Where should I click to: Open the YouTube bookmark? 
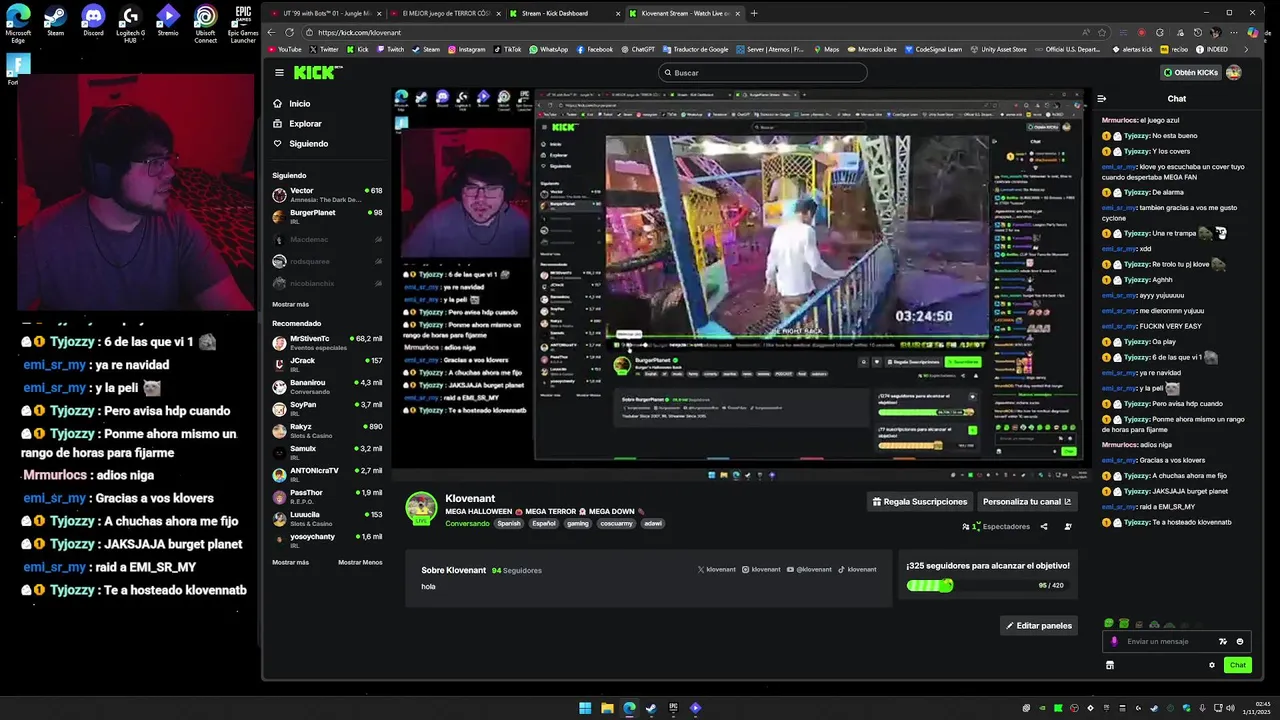click(284, 49)
